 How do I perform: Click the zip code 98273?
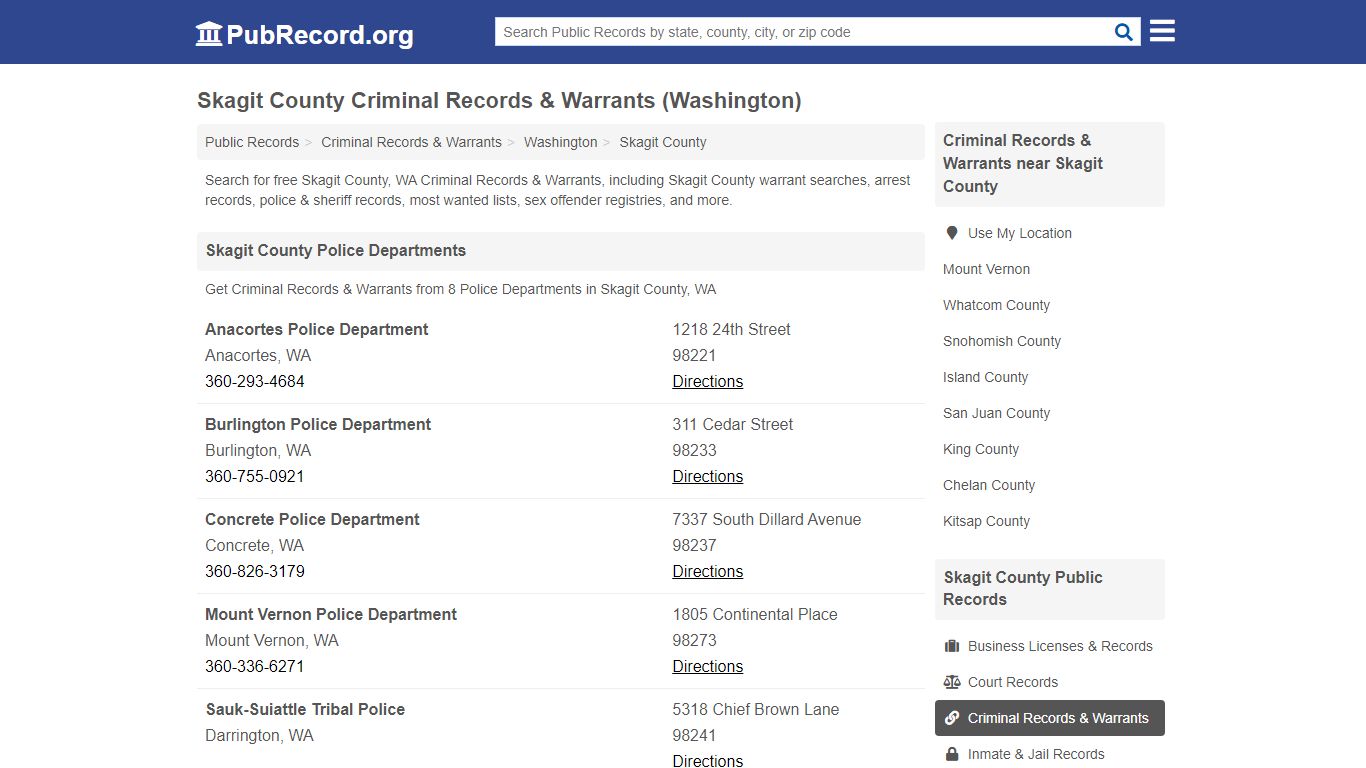694,640
